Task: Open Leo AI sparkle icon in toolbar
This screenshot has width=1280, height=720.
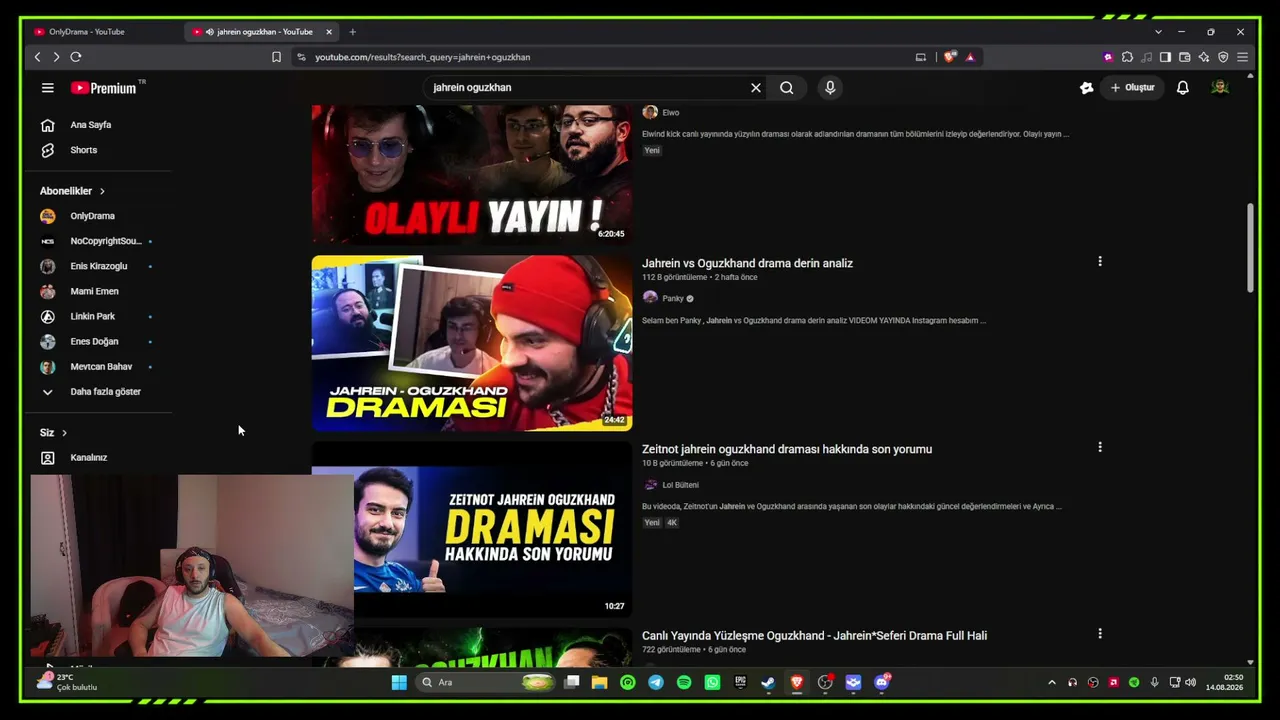Action: pos(1204,57)
